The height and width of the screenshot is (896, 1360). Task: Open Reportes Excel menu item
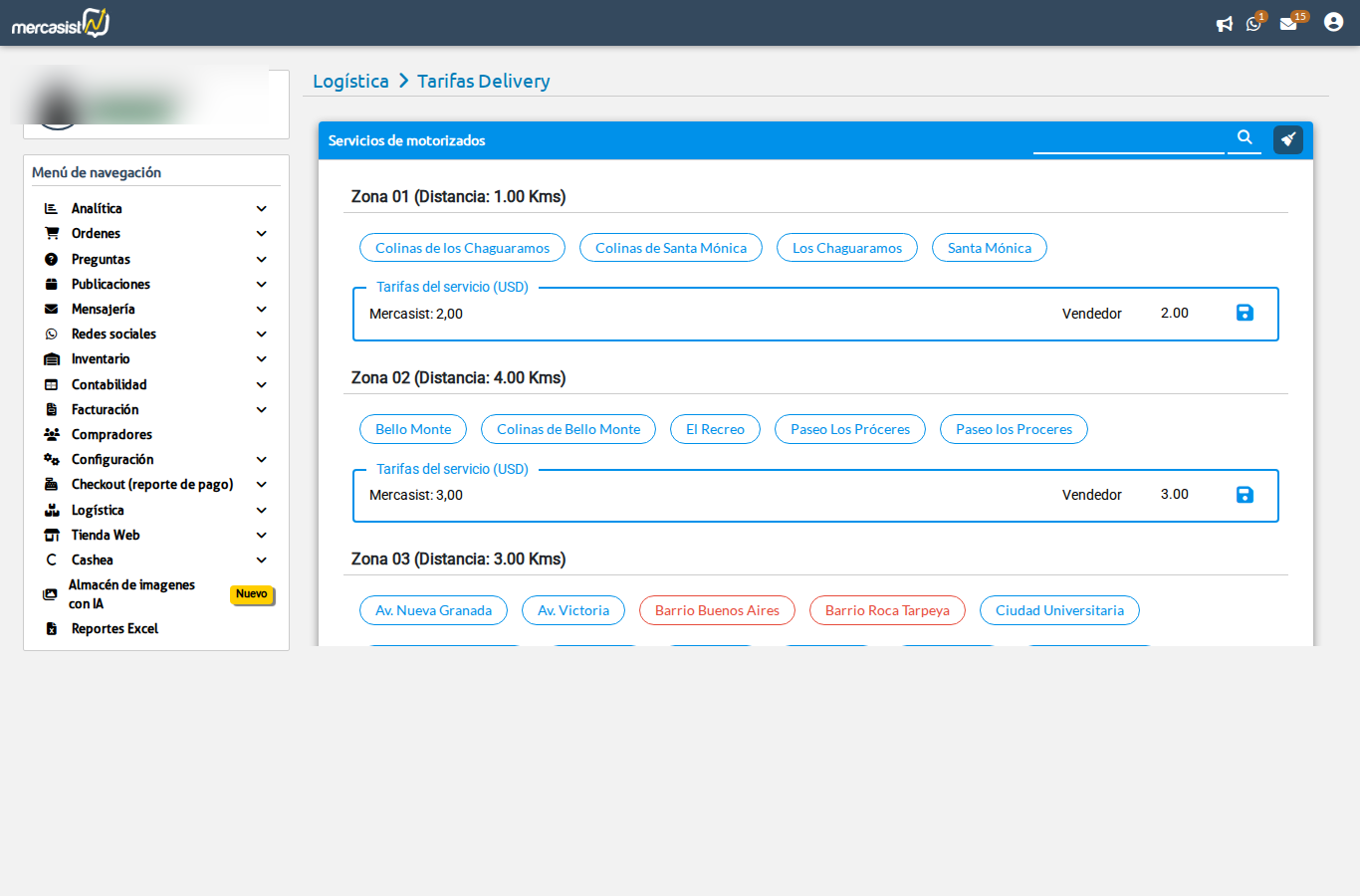(x=114, y=629)
